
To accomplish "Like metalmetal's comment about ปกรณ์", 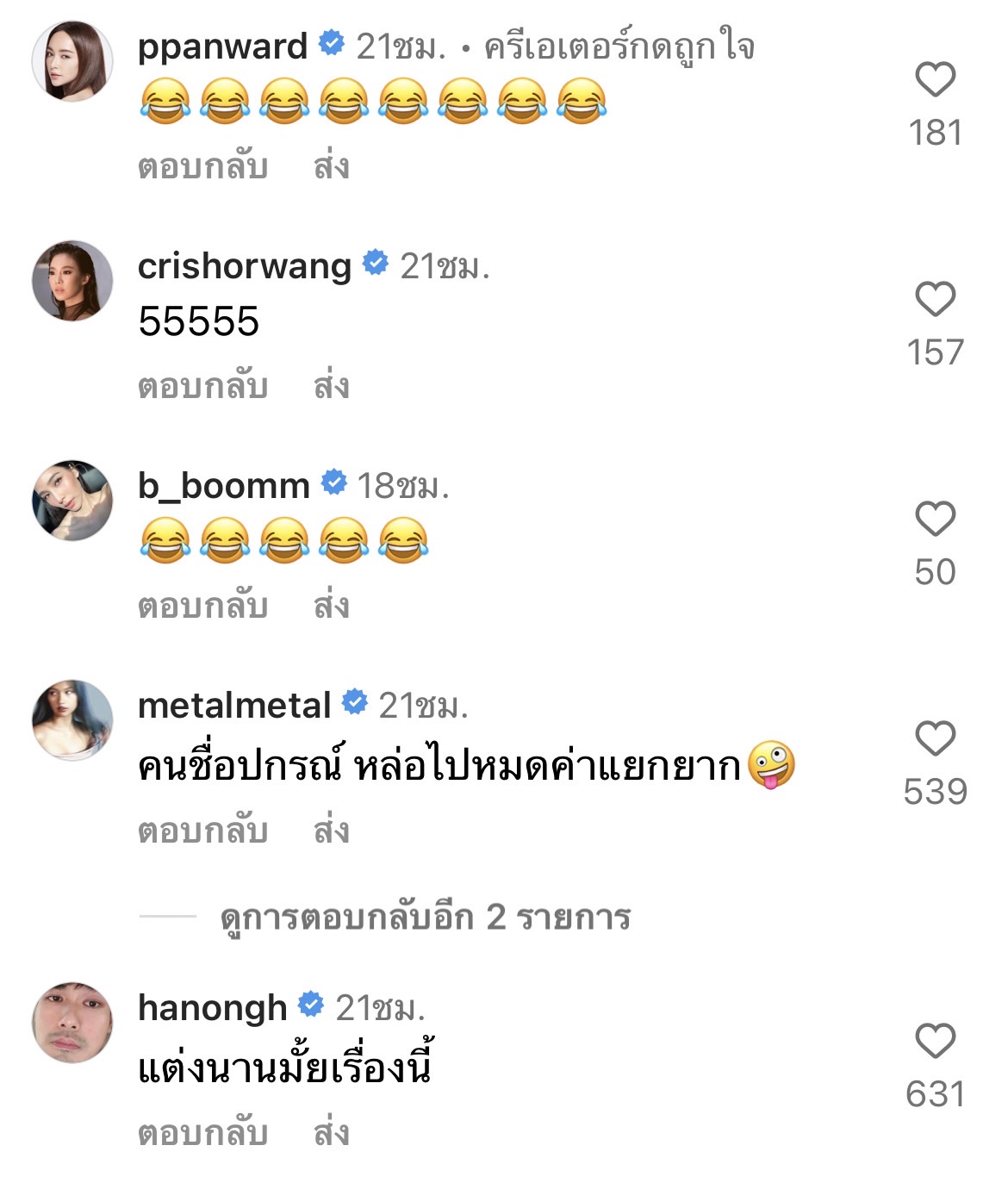I will (935, 738).
